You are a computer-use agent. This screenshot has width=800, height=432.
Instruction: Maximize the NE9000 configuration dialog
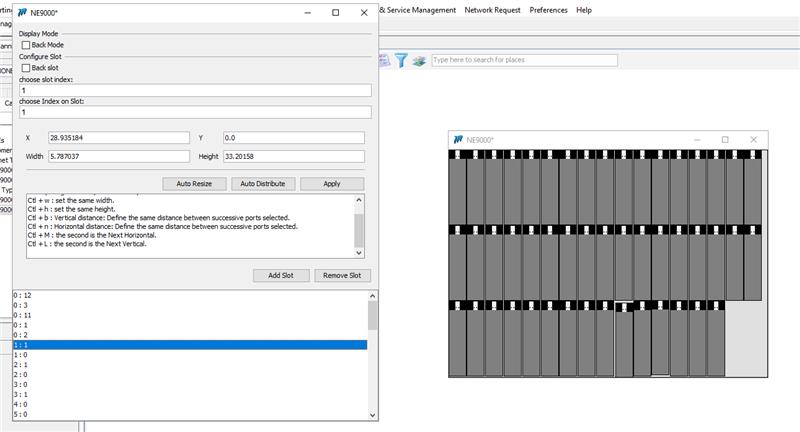(335, 13)
